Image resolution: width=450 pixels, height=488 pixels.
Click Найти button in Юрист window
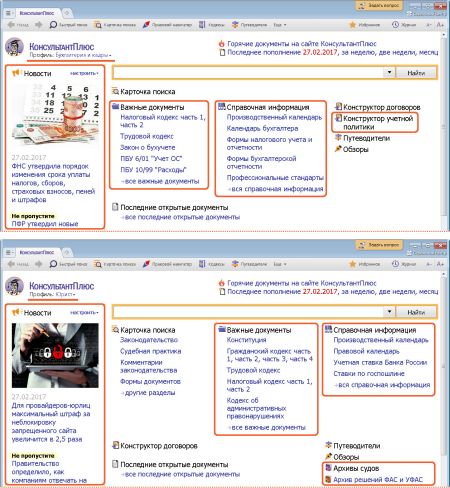(x=416, y=312)
